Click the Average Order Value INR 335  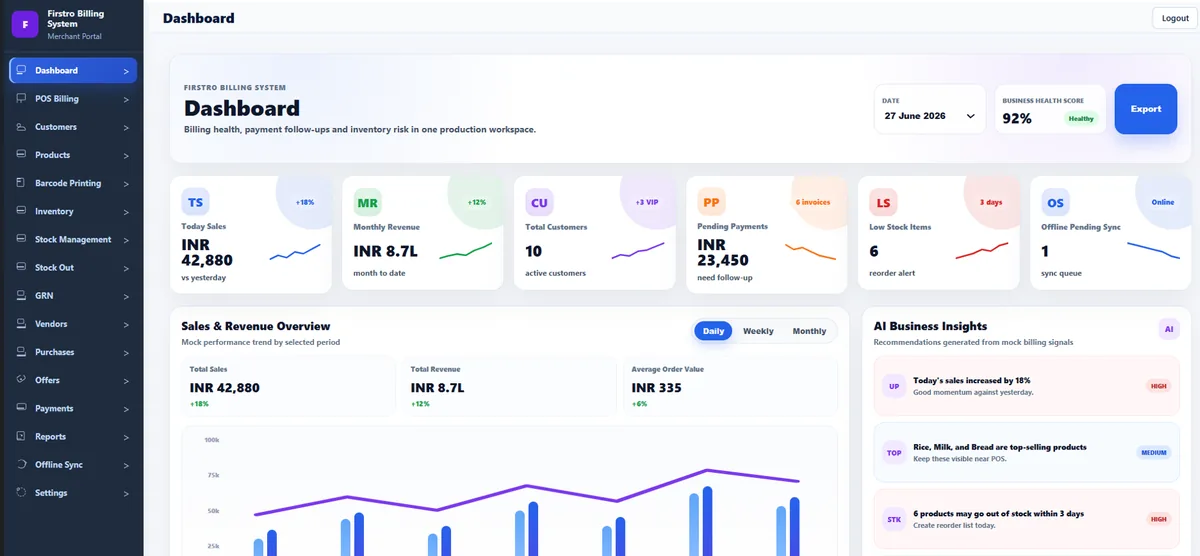(x=656, y=387)
